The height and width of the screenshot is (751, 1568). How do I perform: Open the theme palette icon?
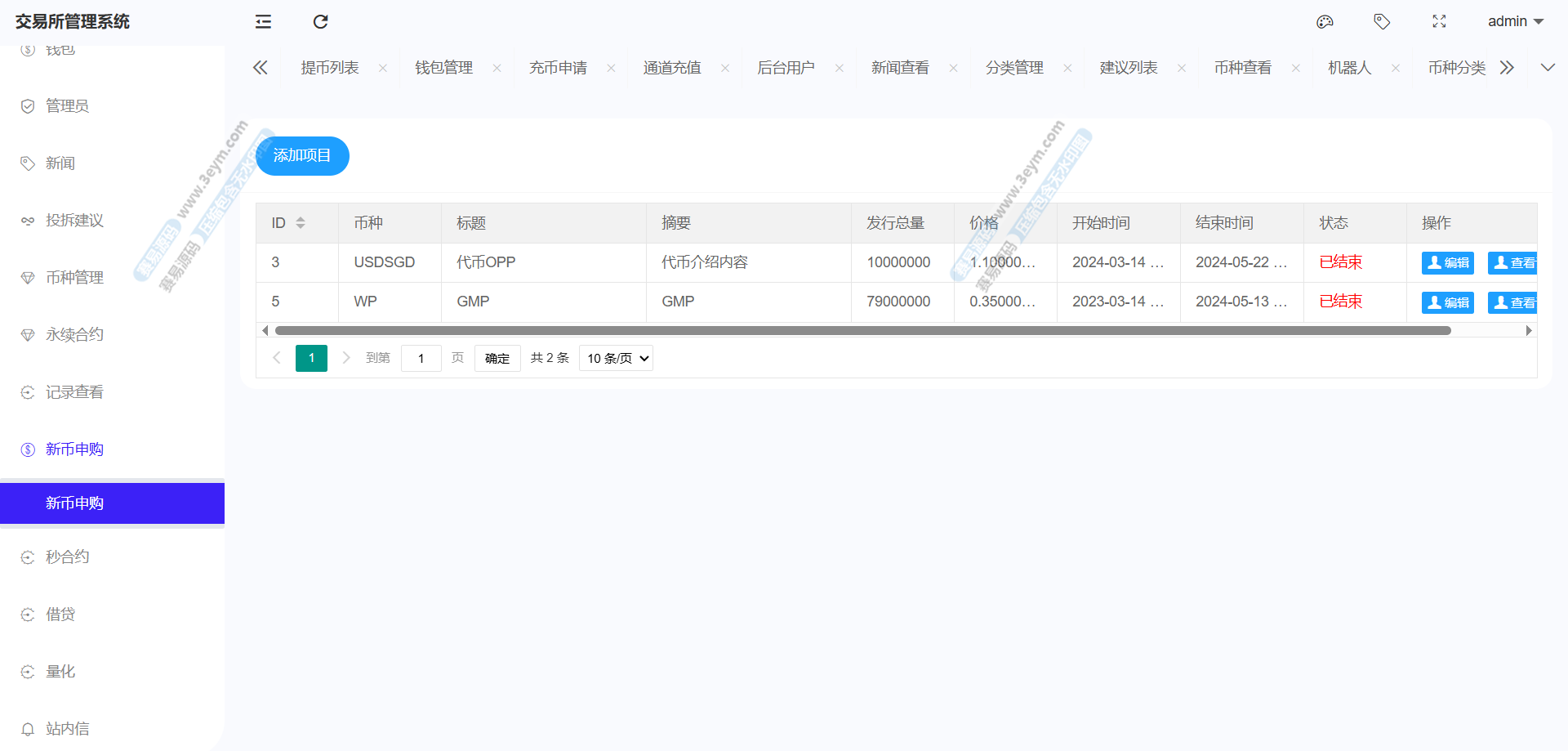[1325, 22]
